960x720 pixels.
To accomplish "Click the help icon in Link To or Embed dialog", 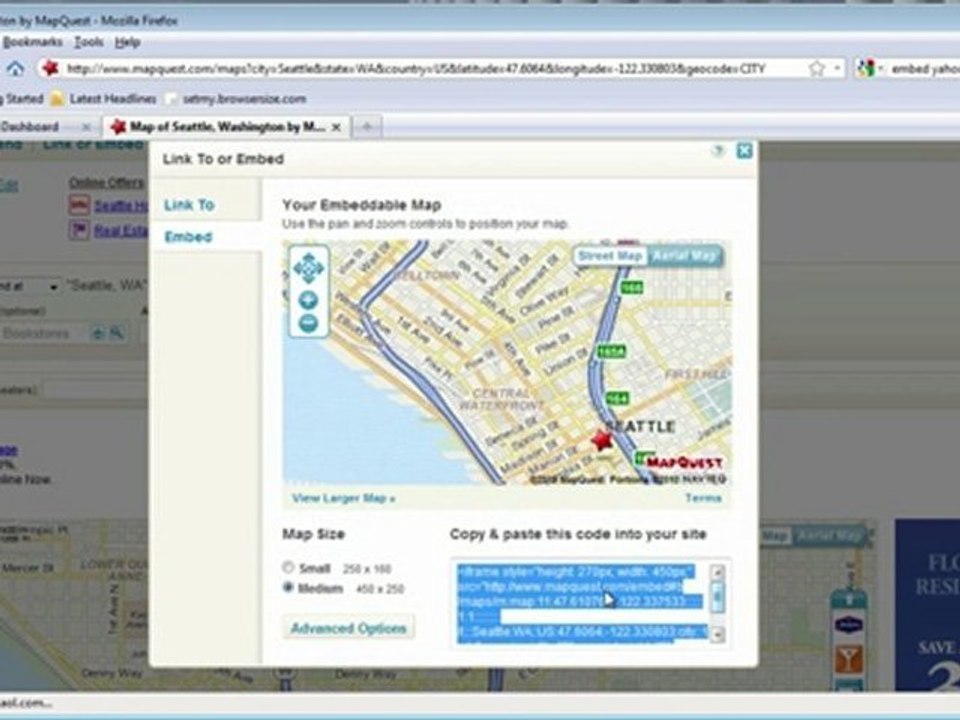I will tap(718, 151).
